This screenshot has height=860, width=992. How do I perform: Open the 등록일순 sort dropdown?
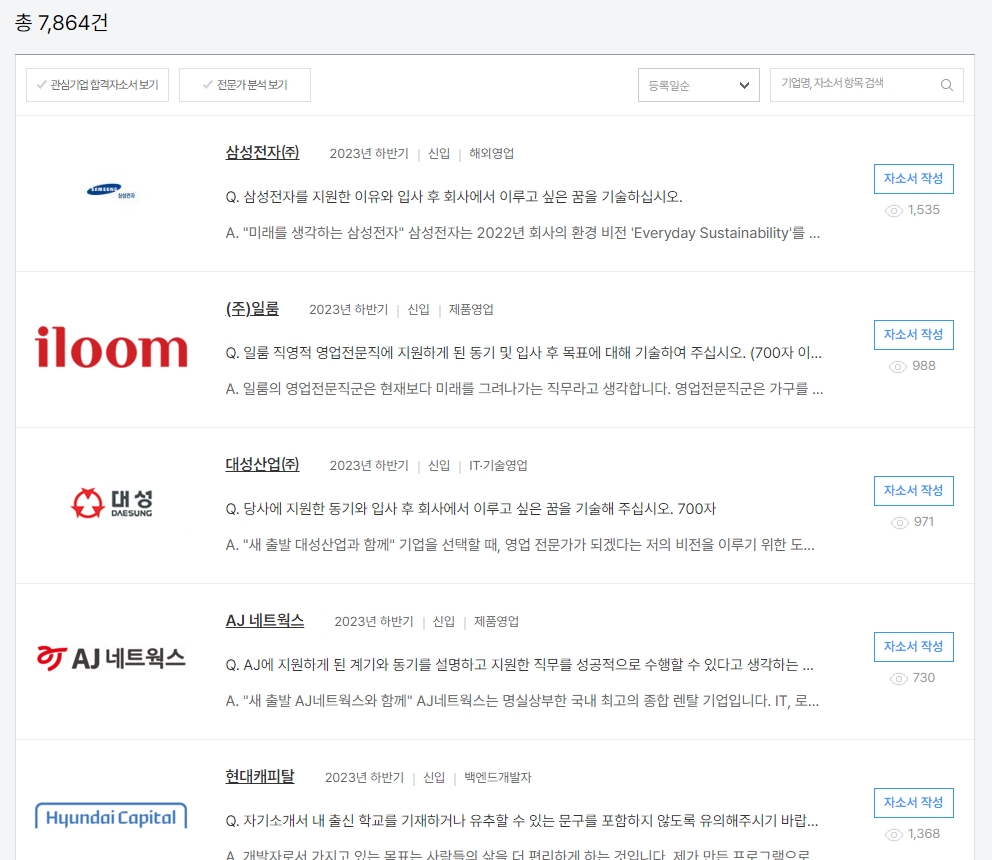[x=698, y=85]
